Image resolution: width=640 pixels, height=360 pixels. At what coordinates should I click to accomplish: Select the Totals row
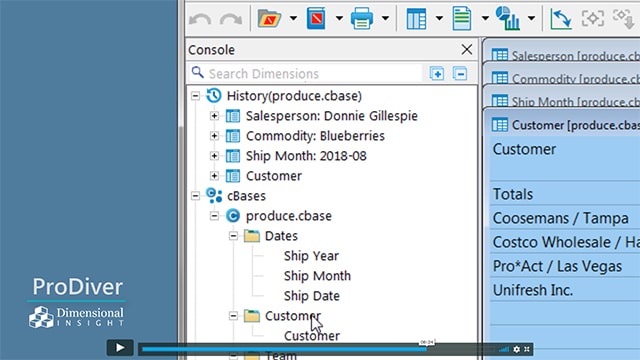click(x=565, y=194)
